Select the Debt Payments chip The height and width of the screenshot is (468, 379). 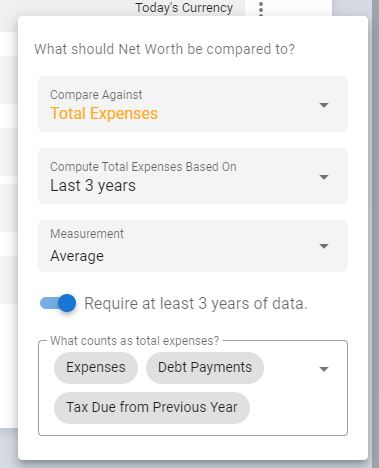point(205,367)
